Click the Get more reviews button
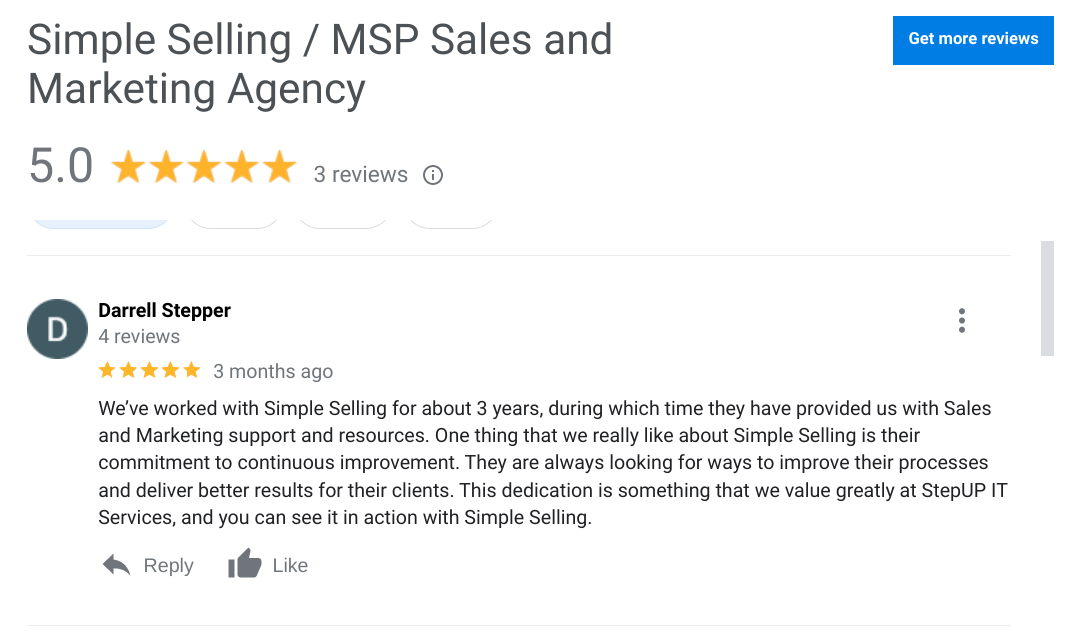The width and height of the screenshot is (1076, 644). pos(973,40)
